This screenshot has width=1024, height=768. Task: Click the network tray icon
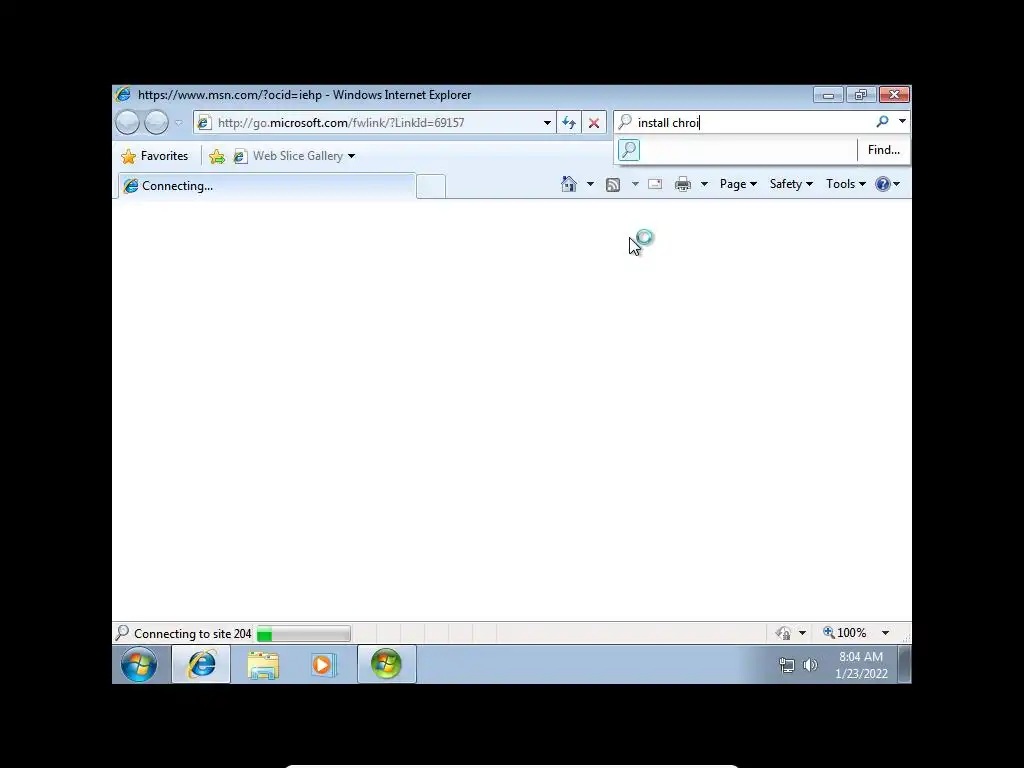click(787, 665)
